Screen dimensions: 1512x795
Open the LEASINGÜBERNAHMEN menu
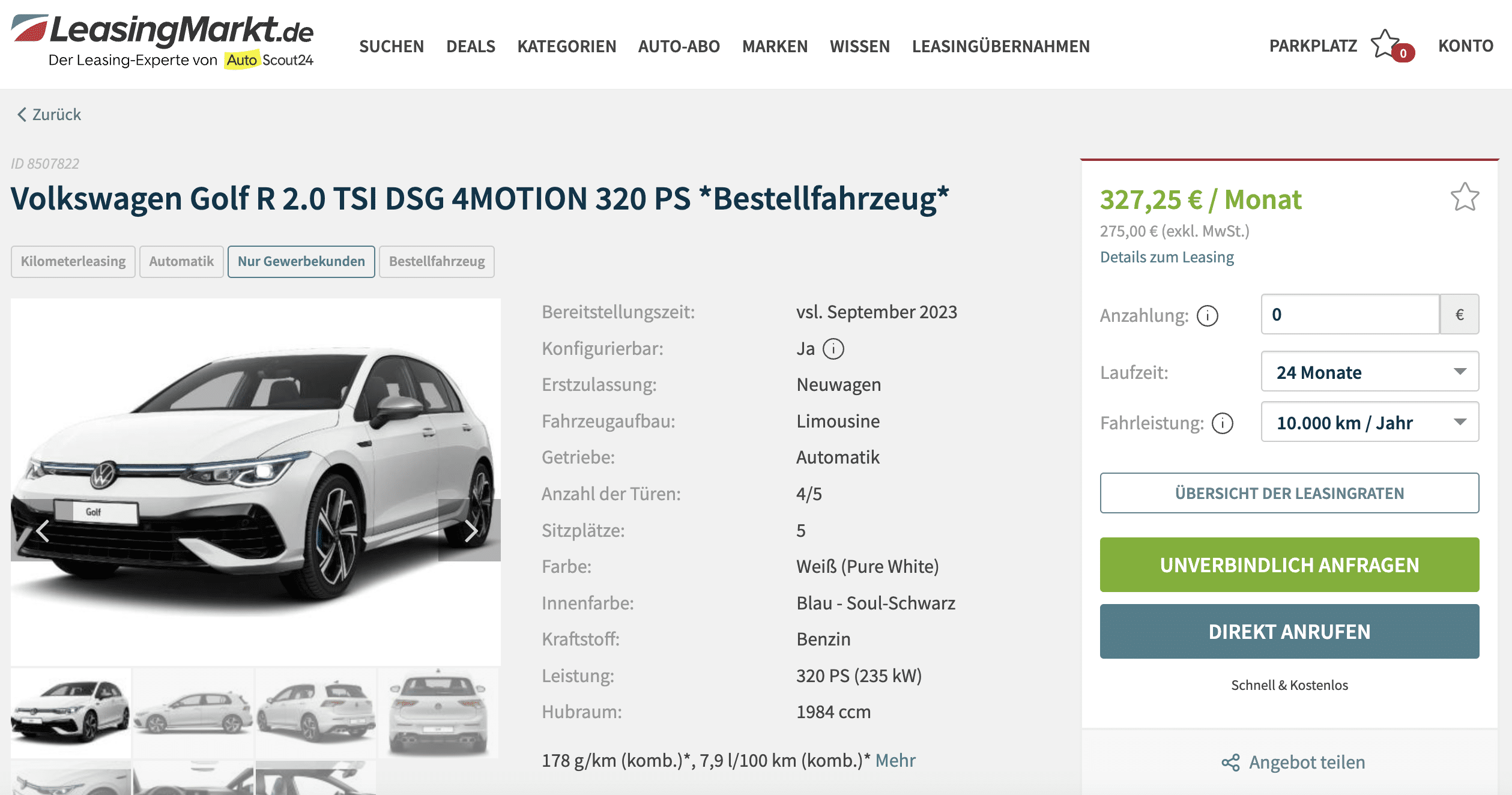click(x=1001, y=46)
